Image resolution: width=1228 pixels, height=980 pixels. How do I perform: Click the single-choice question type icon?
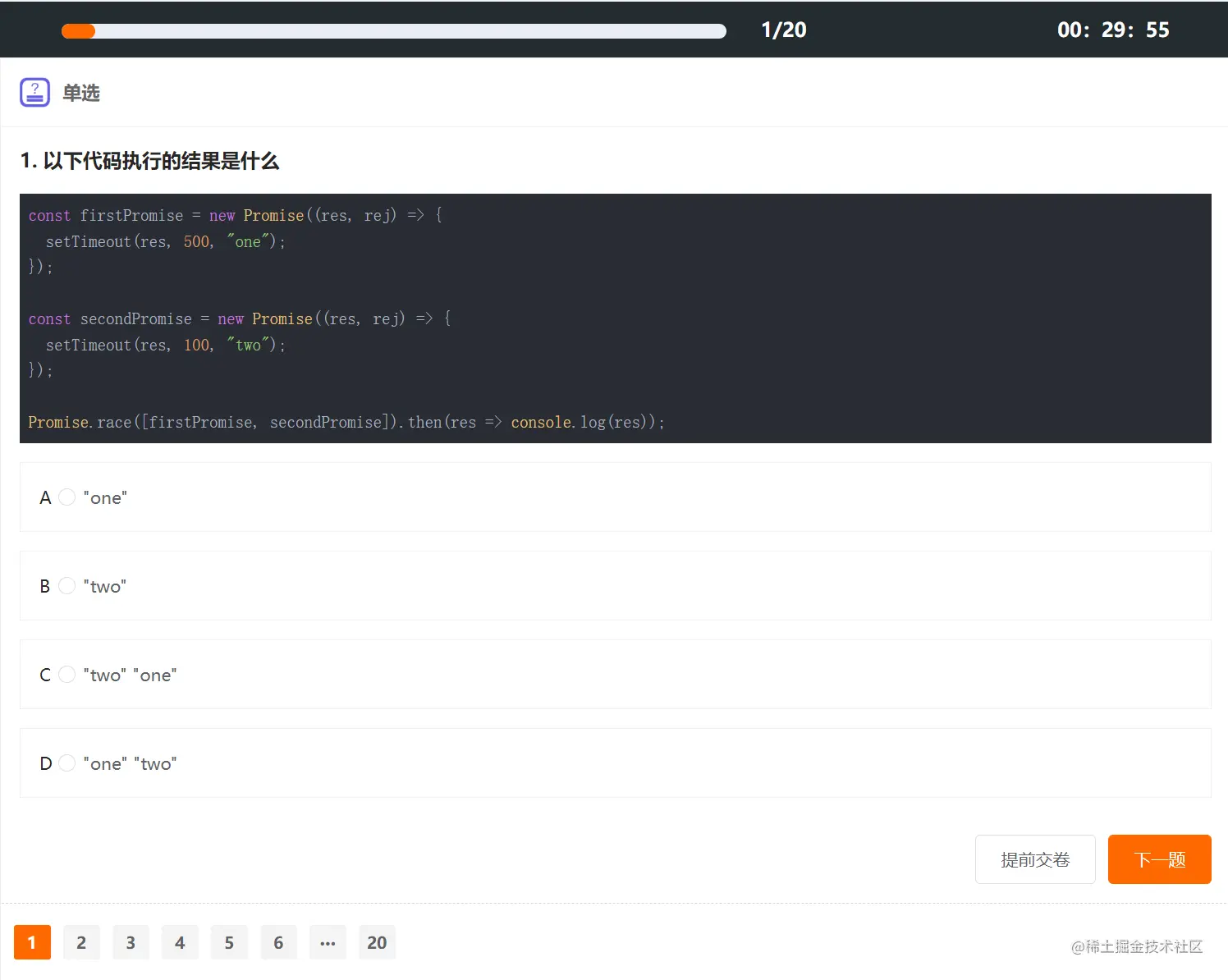click(x=34, y=93)
